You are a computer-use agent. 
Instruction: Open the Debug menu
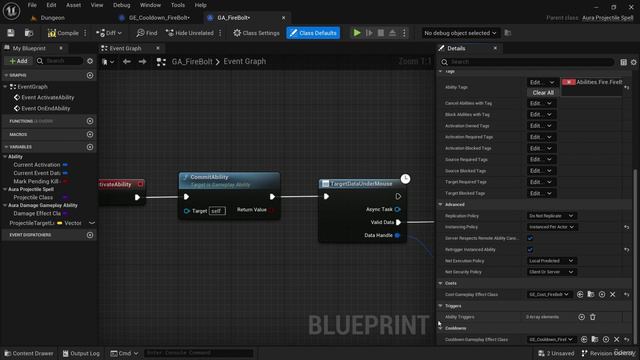[x=121, y=5]
